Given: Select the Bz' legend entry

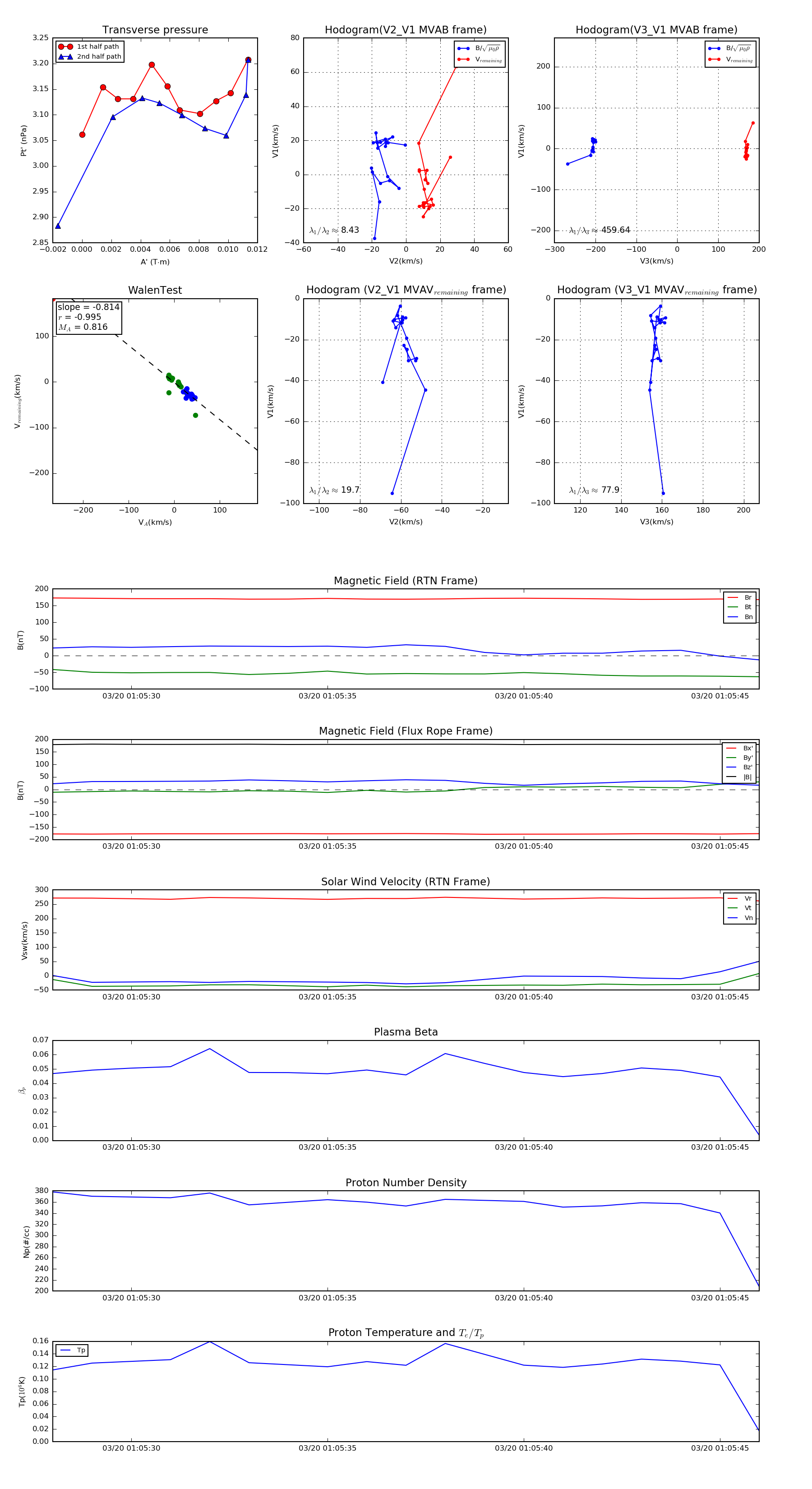Looking at the screenshot, I should pyautogui.click(x=739, y=767).
